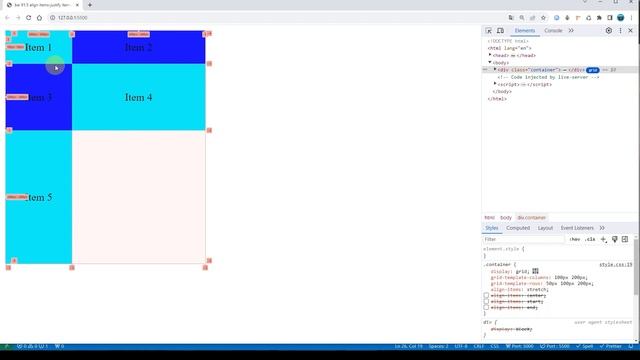Open the Styles tab

click(x=491, y=228)
